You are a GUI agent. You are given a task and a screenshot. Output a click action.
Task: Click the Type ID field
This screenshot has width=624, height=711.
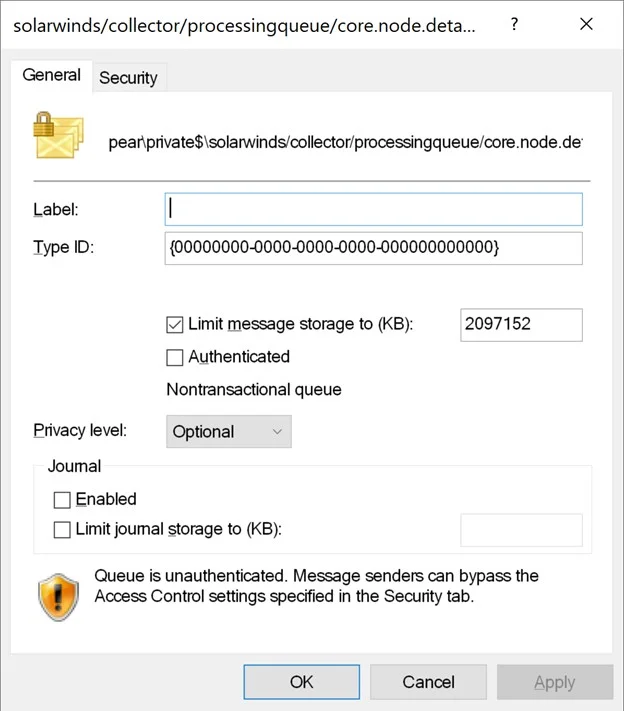(x=374, y=248)
